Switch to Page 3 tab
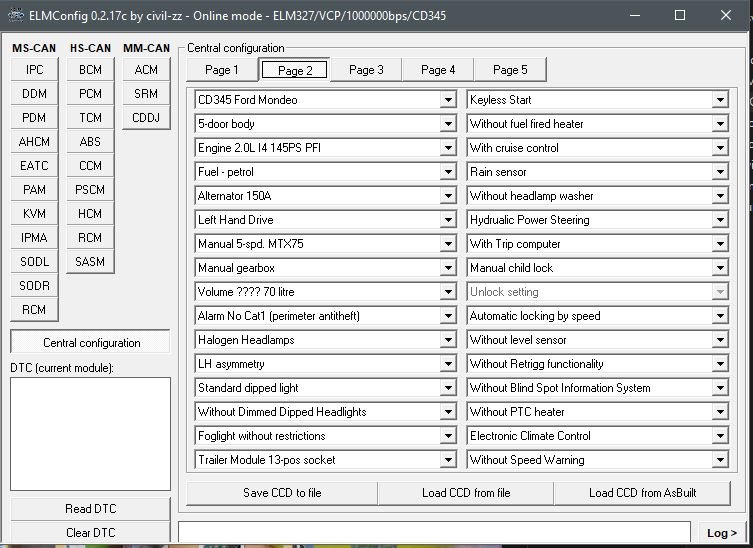 (x=365, y=70)
